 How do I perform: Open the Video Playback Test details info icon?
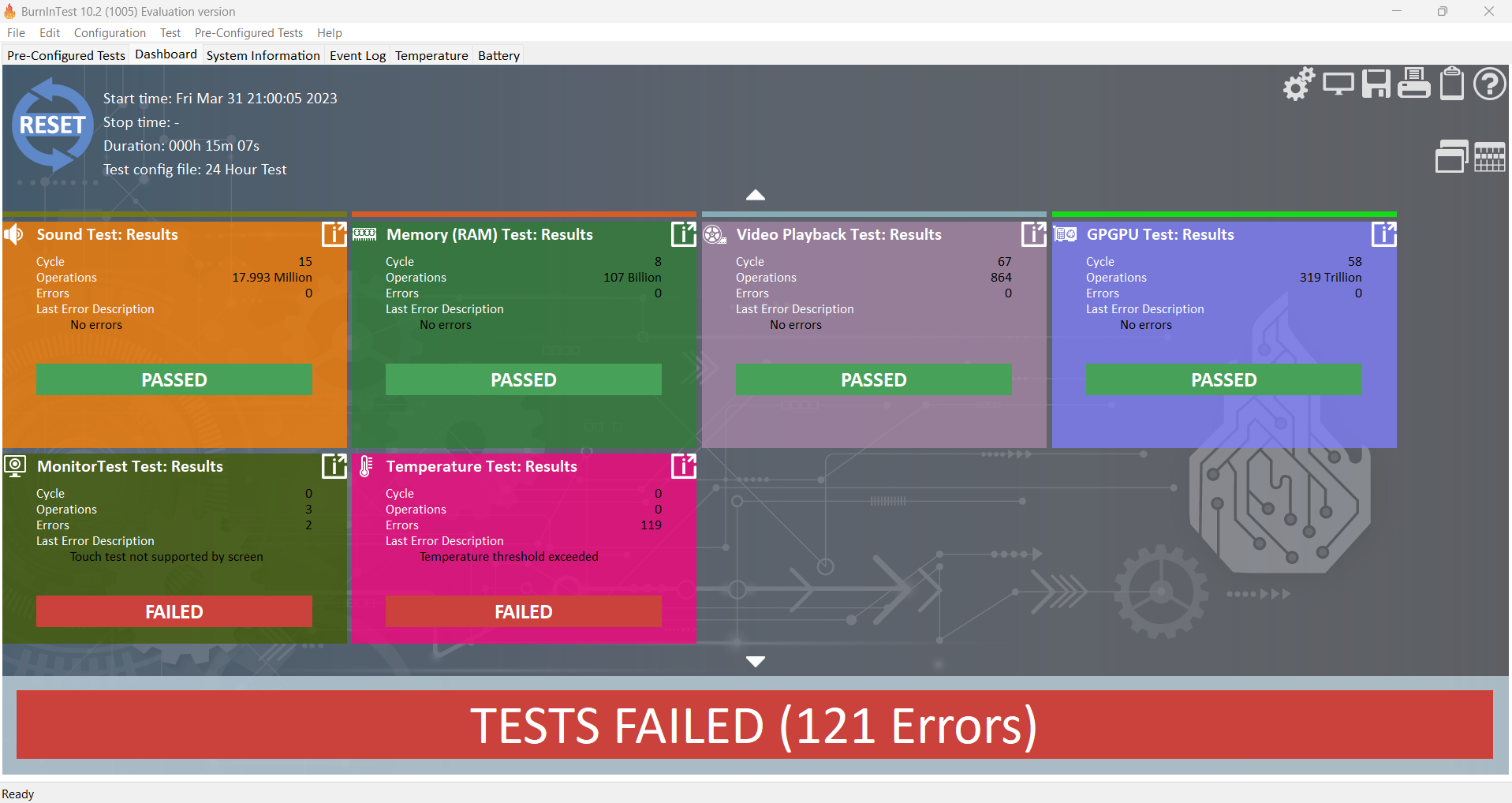(1033, 234)
